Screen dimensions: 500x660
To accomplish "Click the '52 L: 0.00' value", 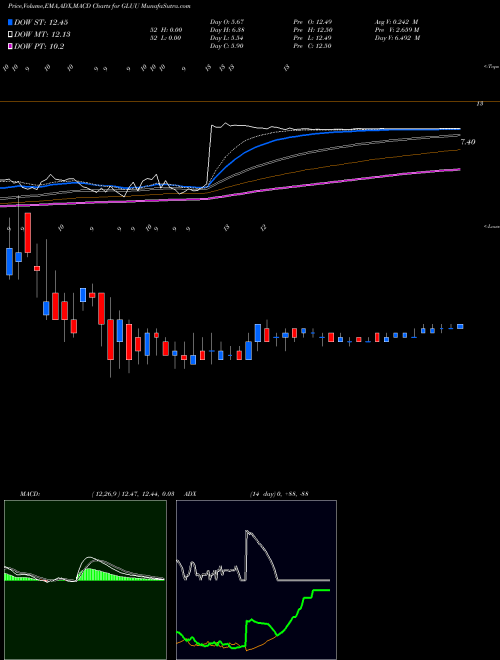I will tap(166, 38).
